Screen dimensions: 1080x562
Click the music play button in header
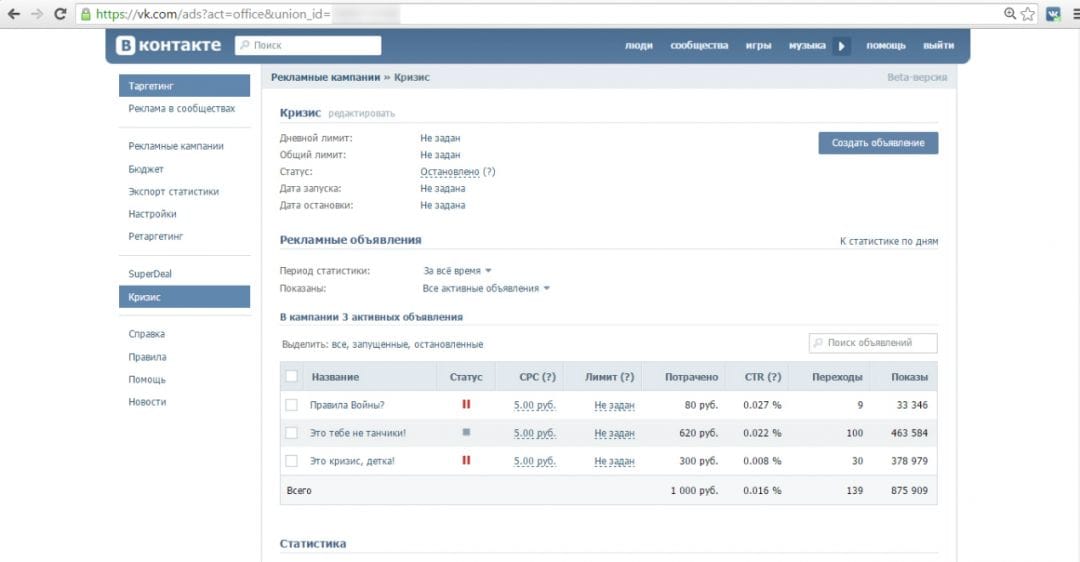(841, 46)
